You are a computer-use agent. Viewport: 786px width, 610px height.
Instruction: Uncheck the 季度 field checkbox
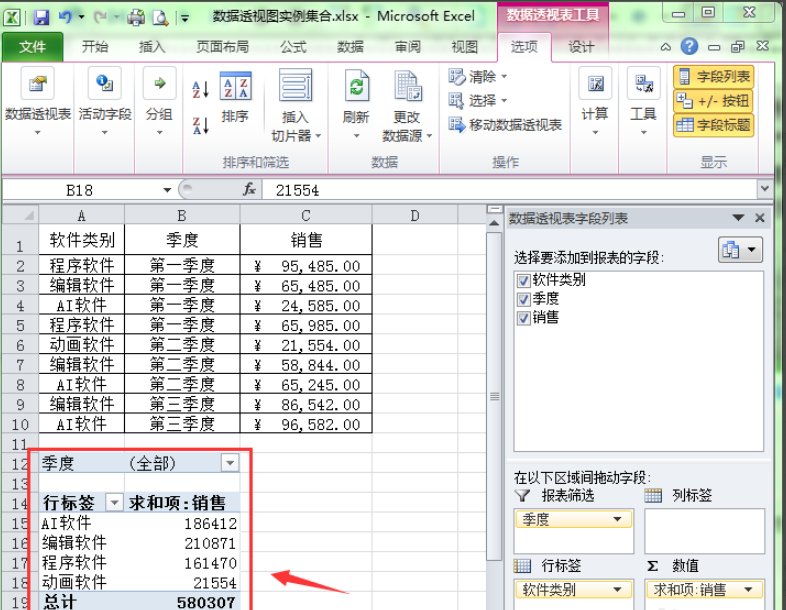pyautogui.click(x=523, y=299)
